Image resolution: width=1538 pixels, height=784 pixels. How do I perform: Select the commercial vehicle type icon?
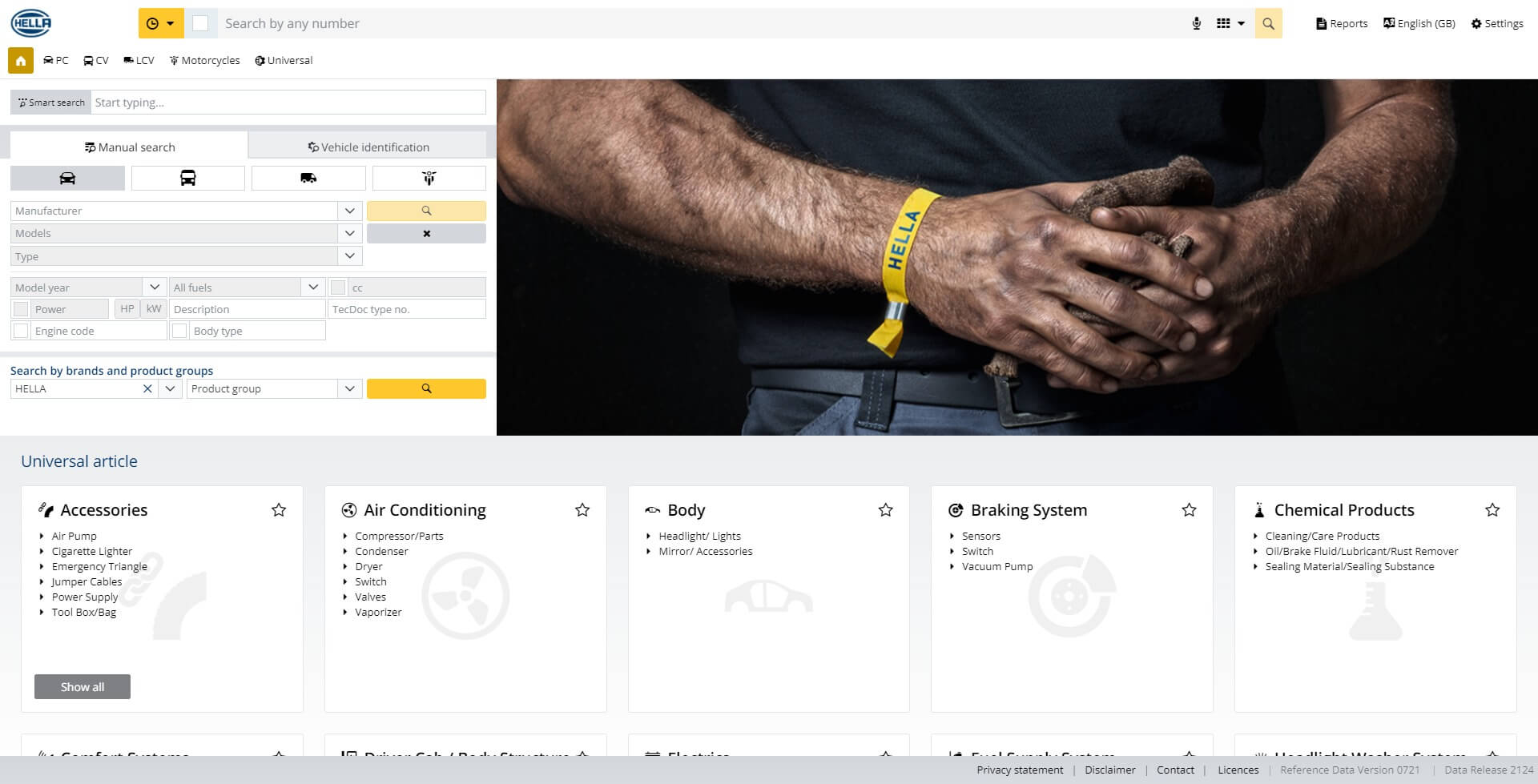(188, 178)
